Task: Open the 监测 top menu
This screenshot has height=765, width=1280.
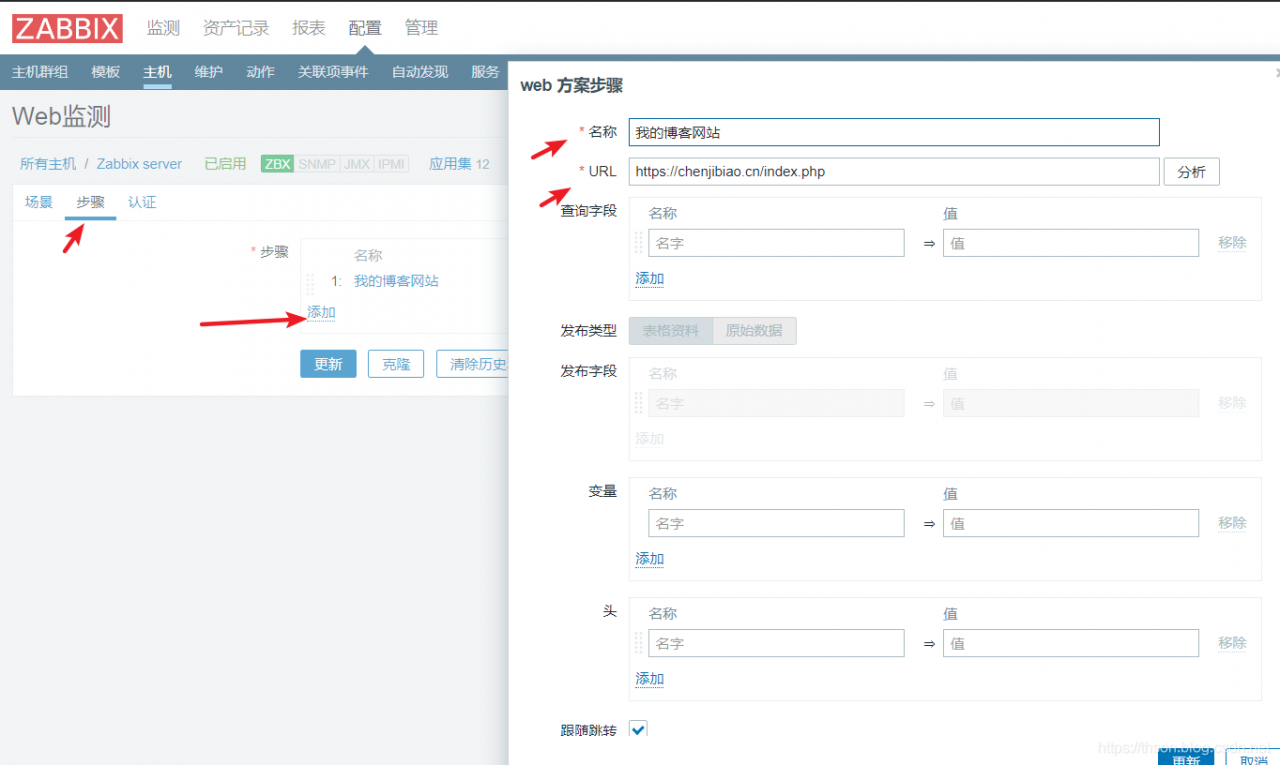Action: click(x=163, y=28)
